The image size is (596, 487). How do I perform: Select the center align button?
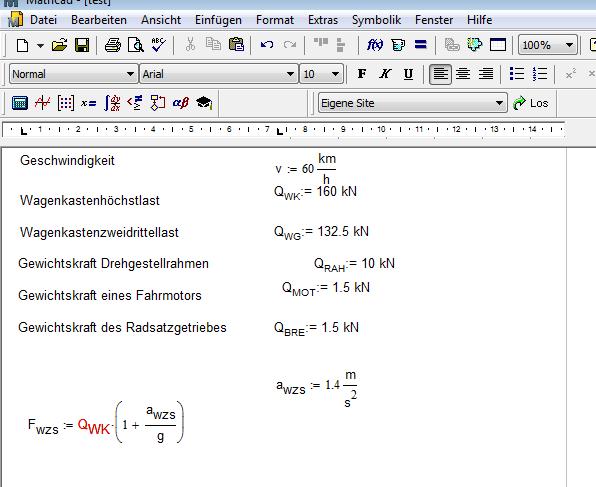pos(463,74)
